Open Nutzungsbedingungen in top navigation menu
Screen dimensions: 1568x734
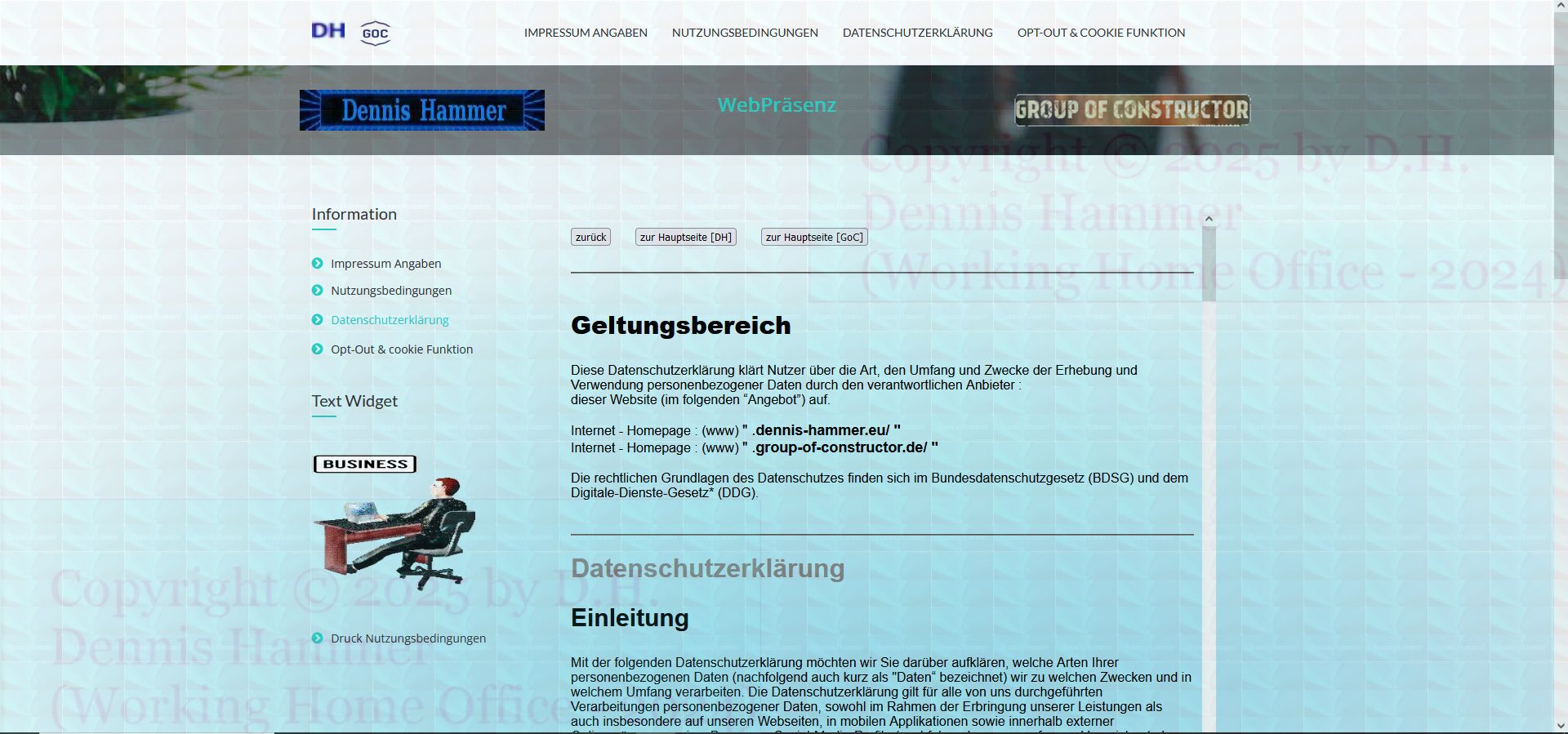click(x=745, y=33)
